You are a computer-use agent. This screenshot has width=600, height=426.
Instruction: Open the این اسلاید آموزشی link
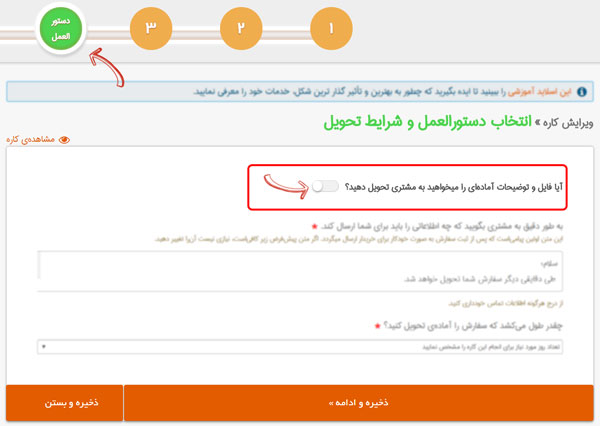coord(540,92)
